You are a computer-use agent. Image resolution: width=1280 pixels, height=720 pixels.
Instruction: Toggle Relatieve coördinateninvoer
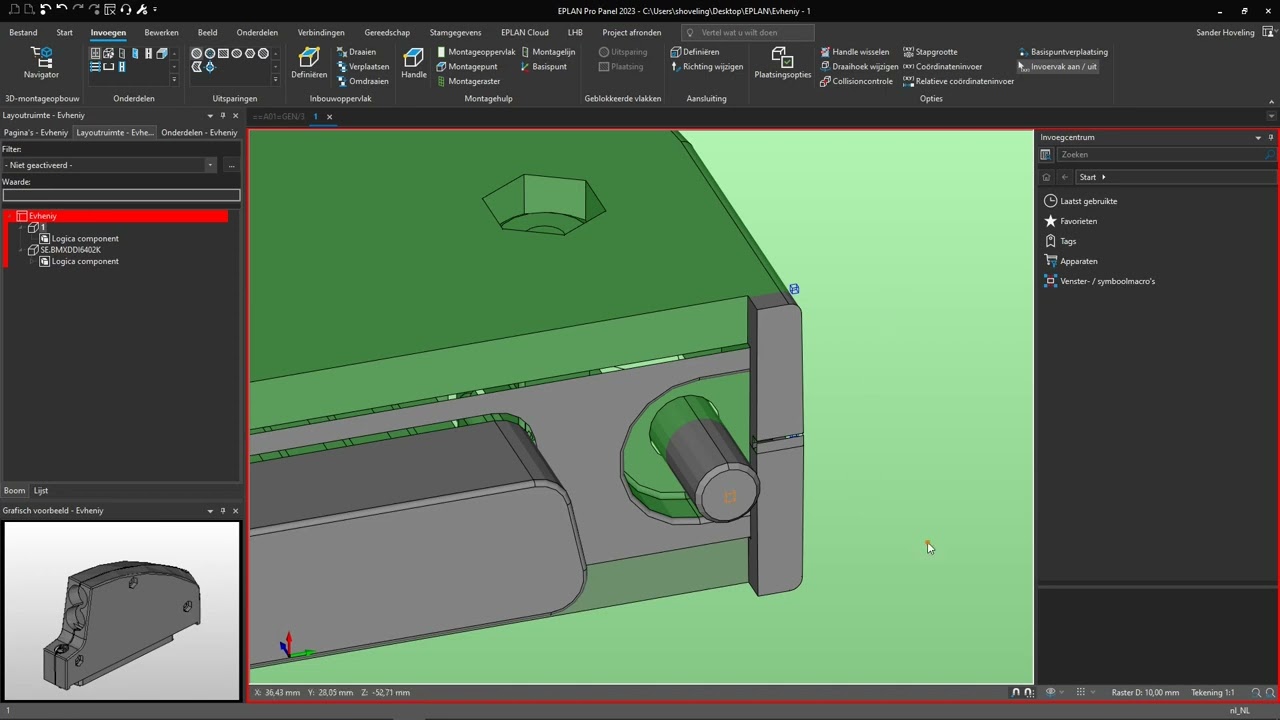click(x=958, y=82)
